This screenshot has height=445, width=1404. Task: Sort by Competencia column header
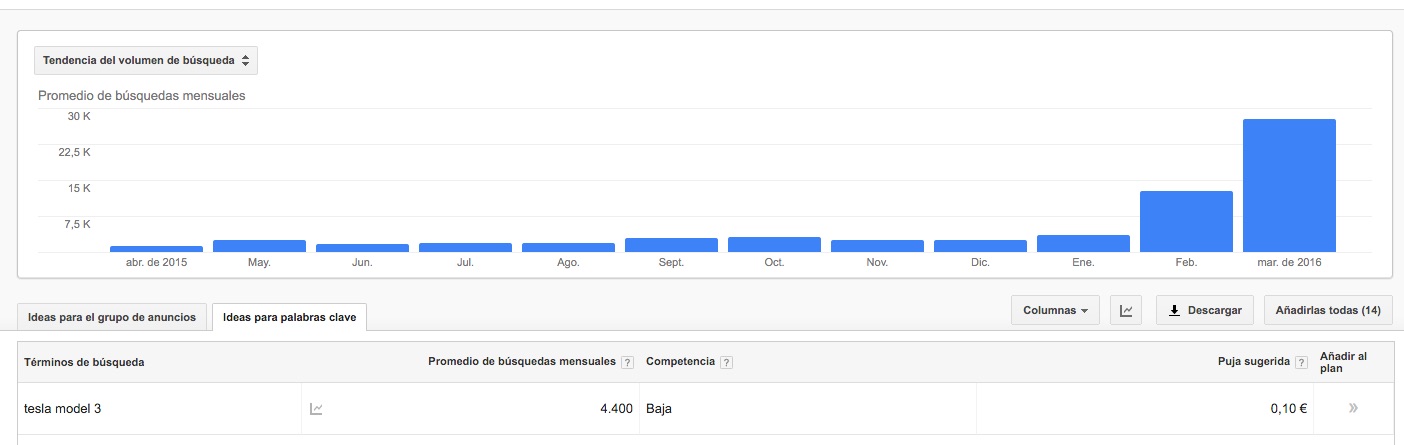[x=681, y=362]
